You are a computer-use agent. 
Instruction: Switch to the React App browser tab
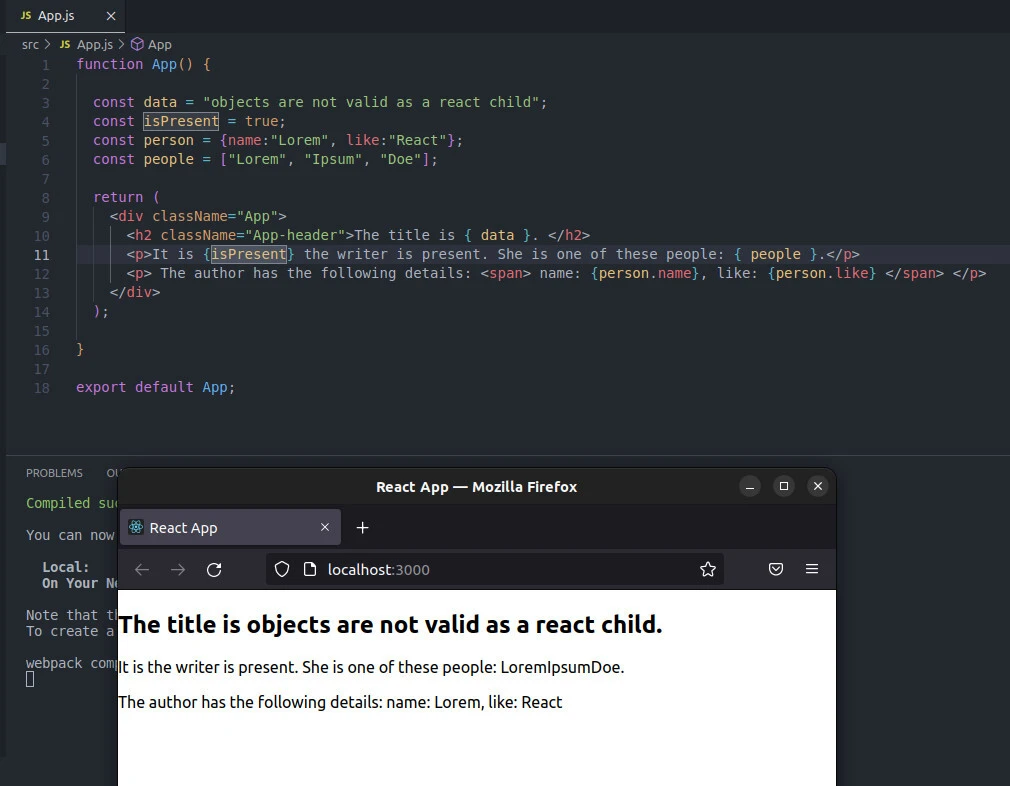pos(220,528)
